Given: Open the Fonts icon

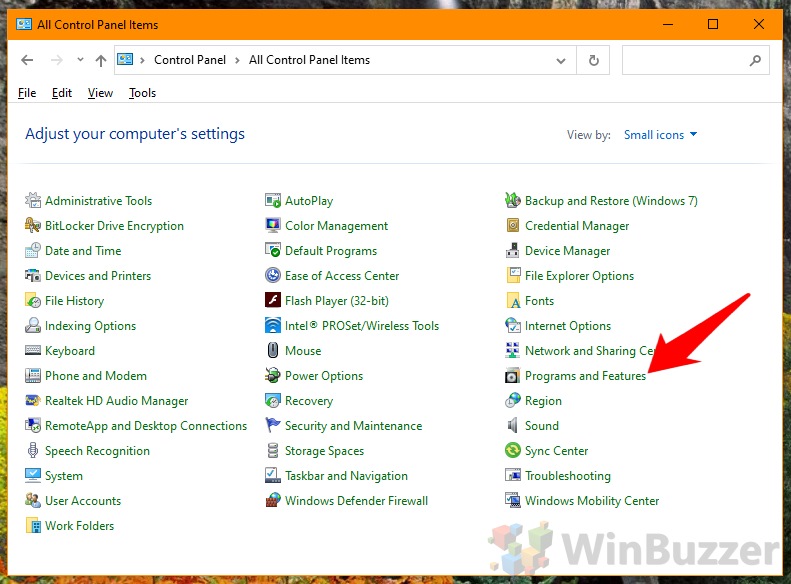Looking at the screenshot, I should pyautogui.click(x=513, y=301).
